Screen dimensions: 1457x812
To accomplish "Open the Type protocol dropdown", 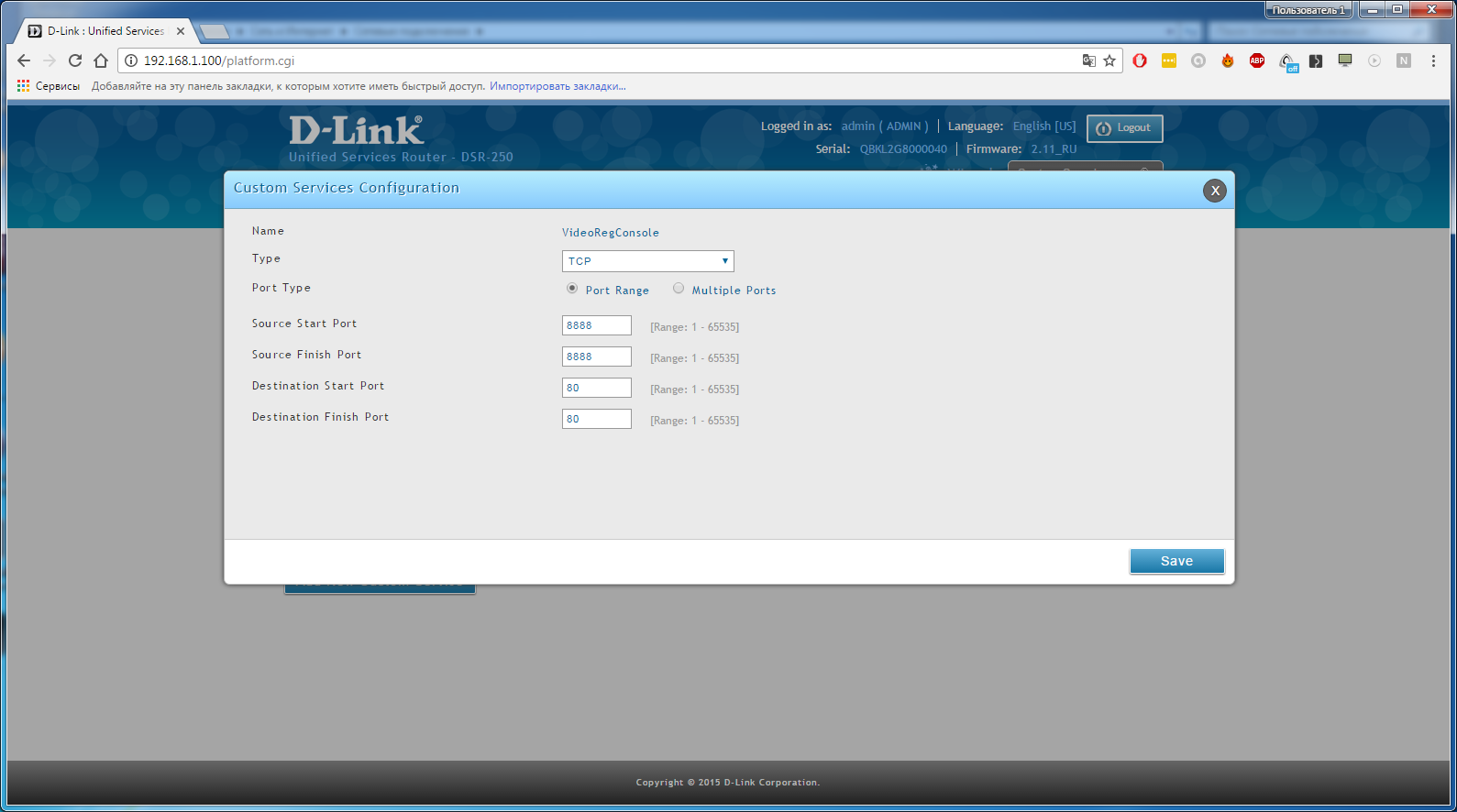I will 648,261.
